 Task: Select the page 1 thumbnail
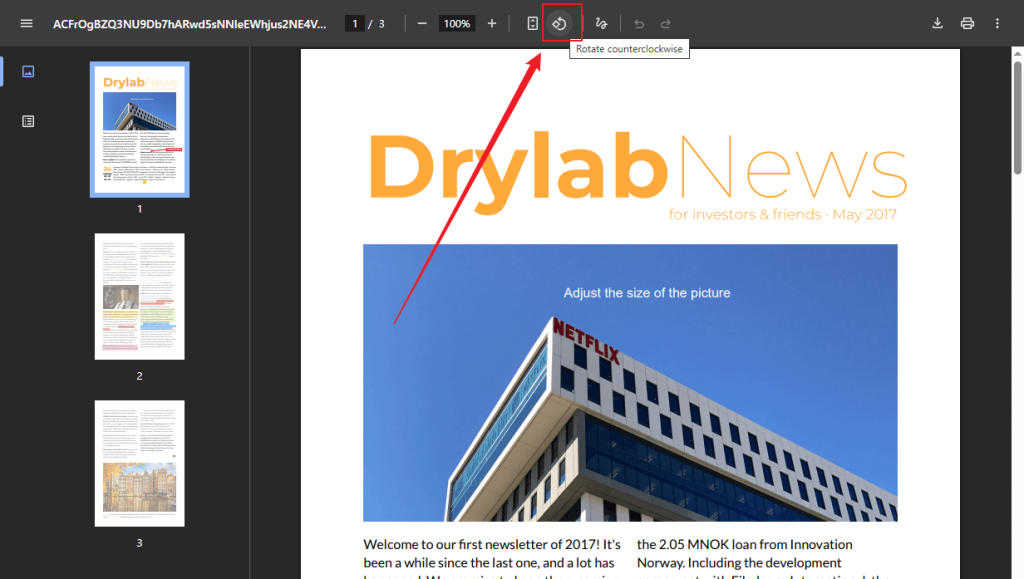click(139, 130)
